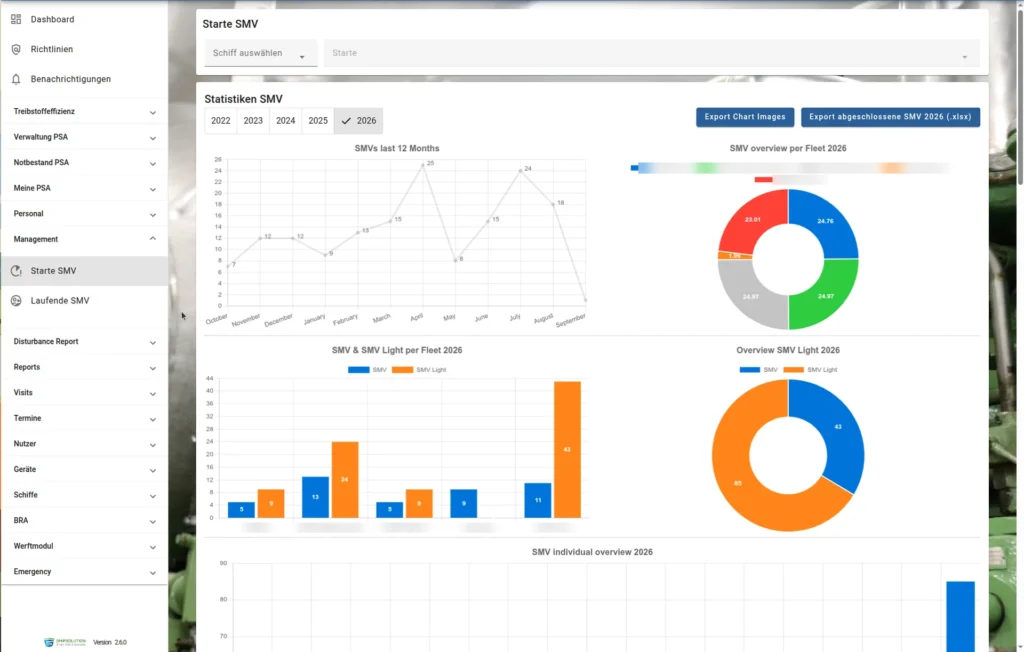The height and width of the screenshot is (652, 1024).
Task: Expand the Nutzer section
Action: 84,444
